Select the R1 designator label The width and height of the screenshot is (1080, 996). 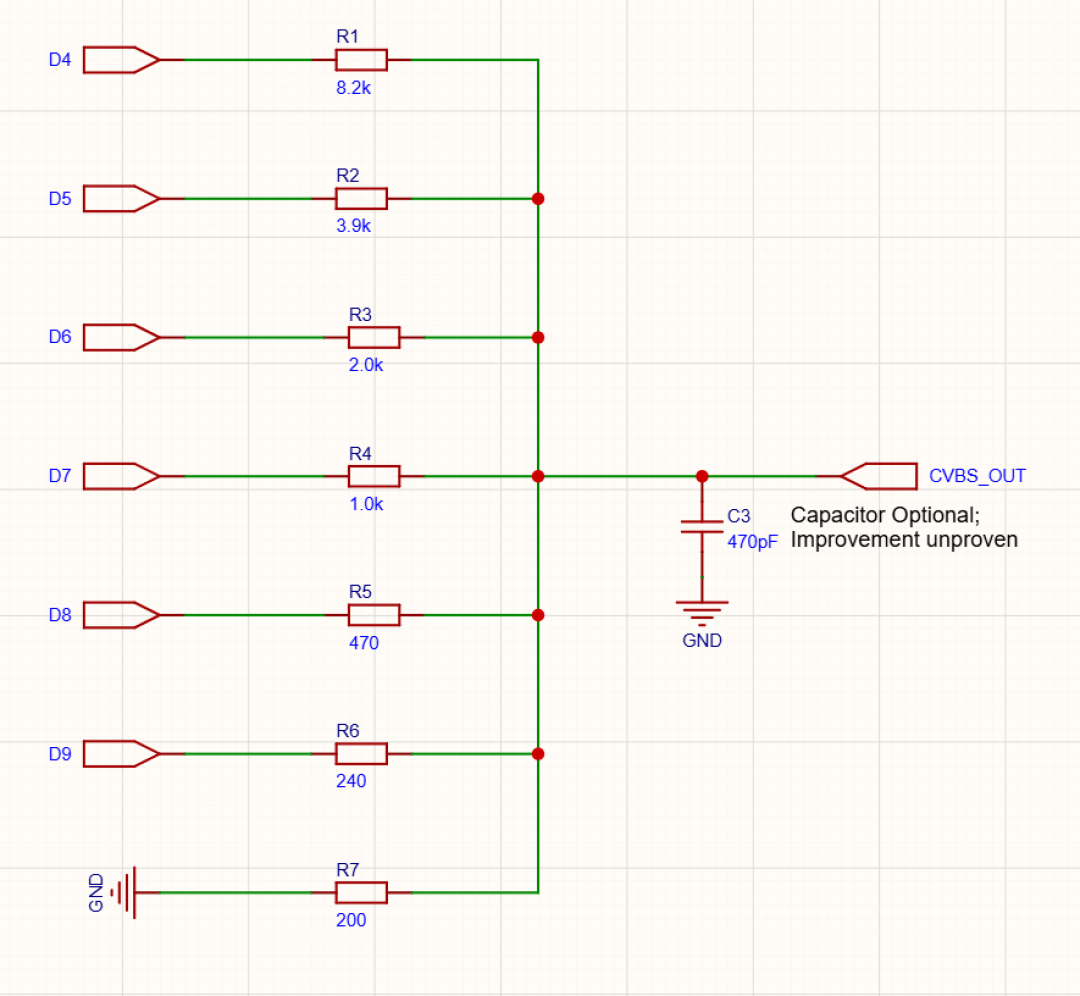[x=348, y=37]
